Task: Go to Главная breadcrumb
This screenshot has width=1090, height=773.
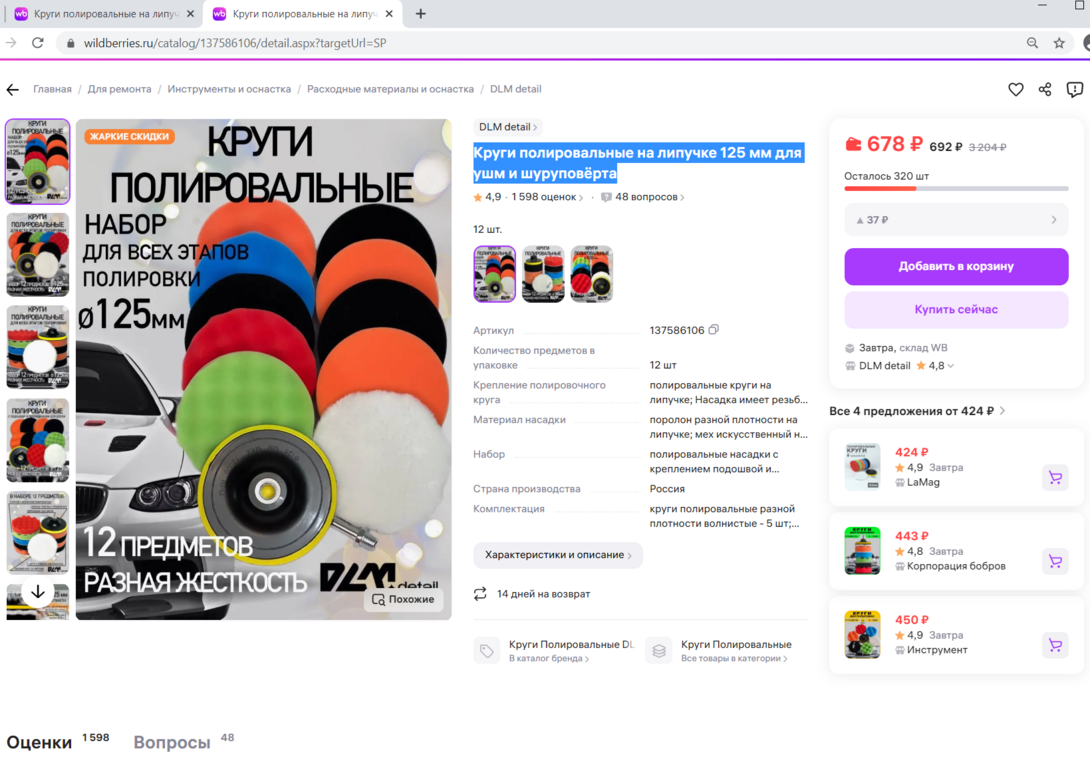Action: (x=52, y=89)
